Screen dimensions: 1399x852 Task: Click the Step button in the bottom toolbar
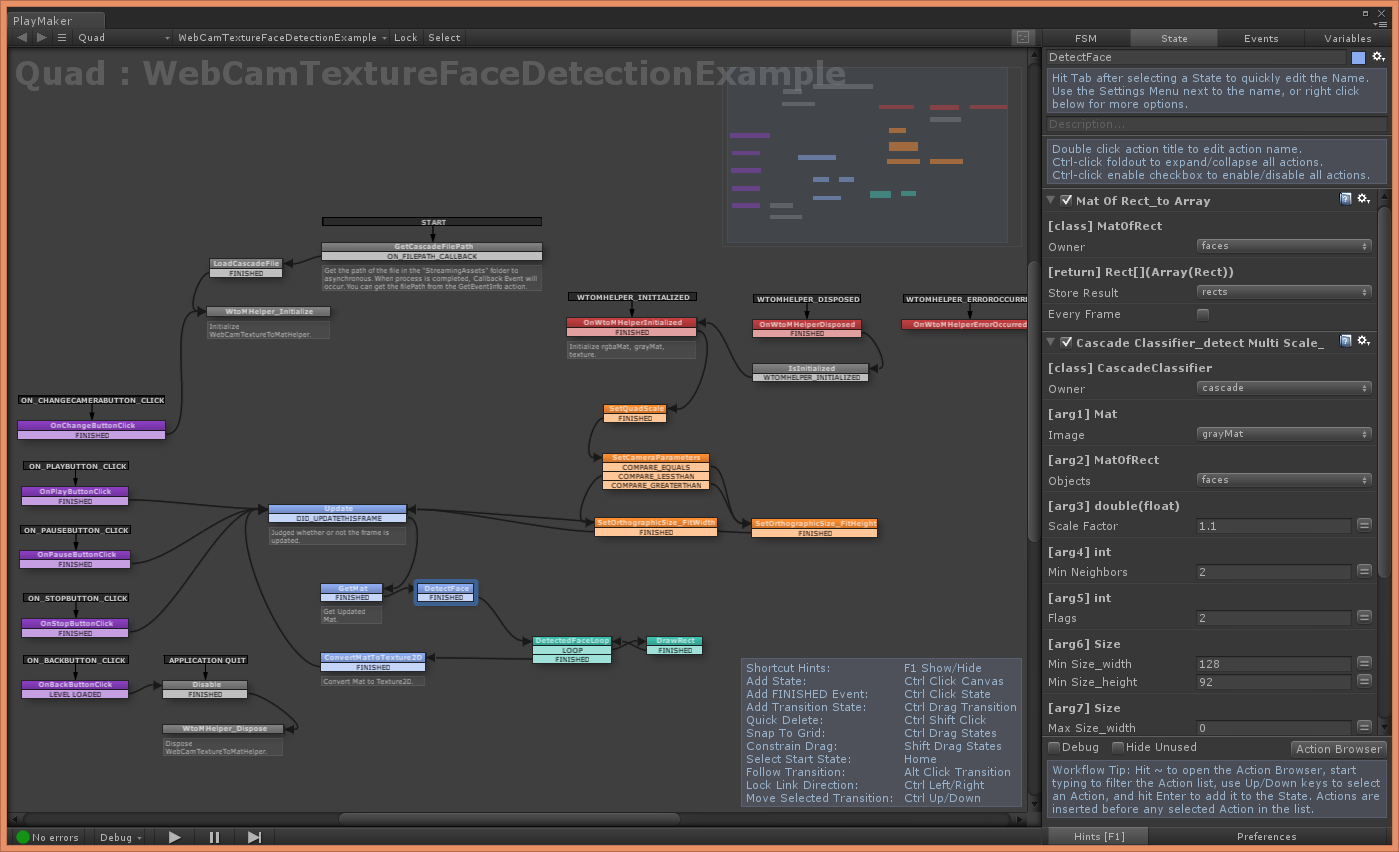[x=254, y=837]
